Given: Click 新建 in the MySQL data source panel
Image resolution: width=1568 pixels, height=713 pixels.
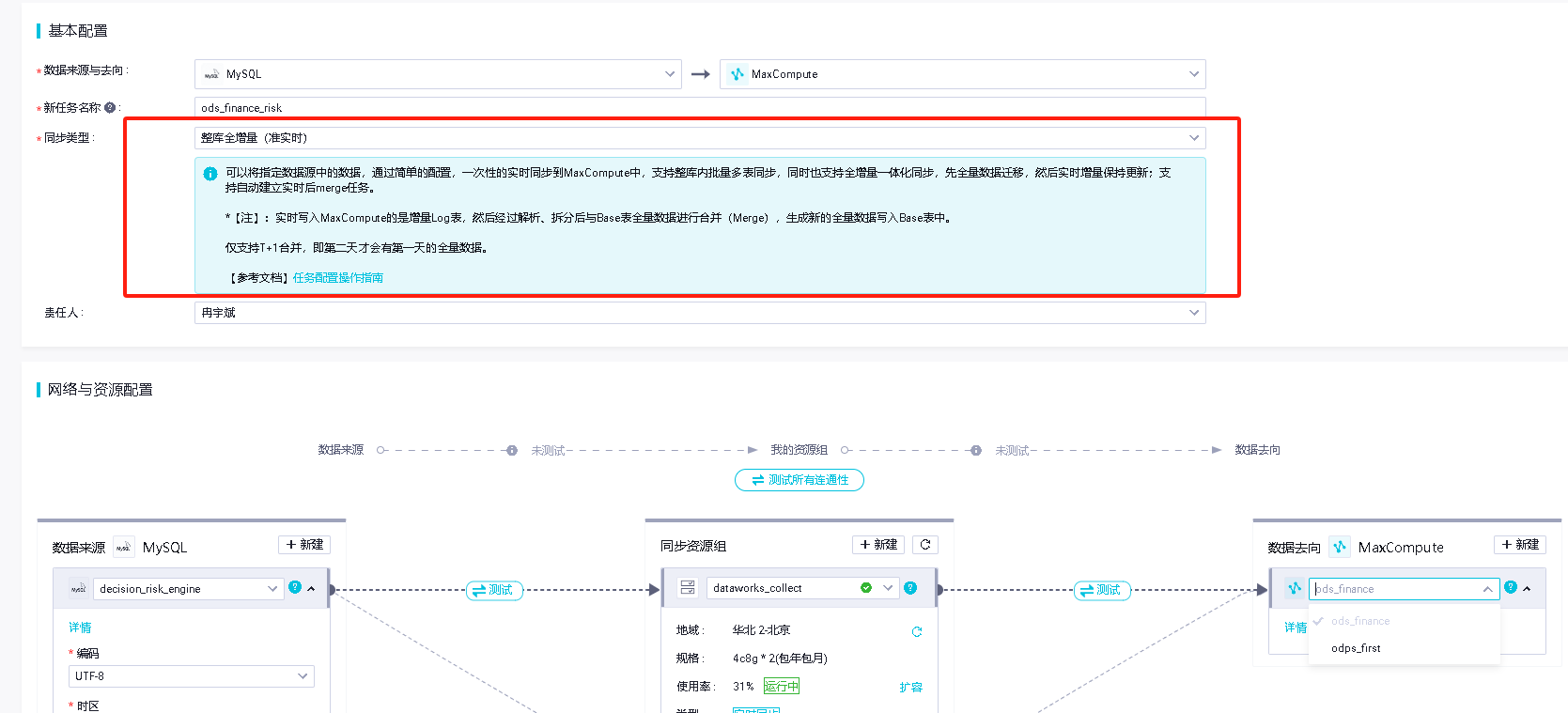Looking at the screenshot, I should point(304,545).
